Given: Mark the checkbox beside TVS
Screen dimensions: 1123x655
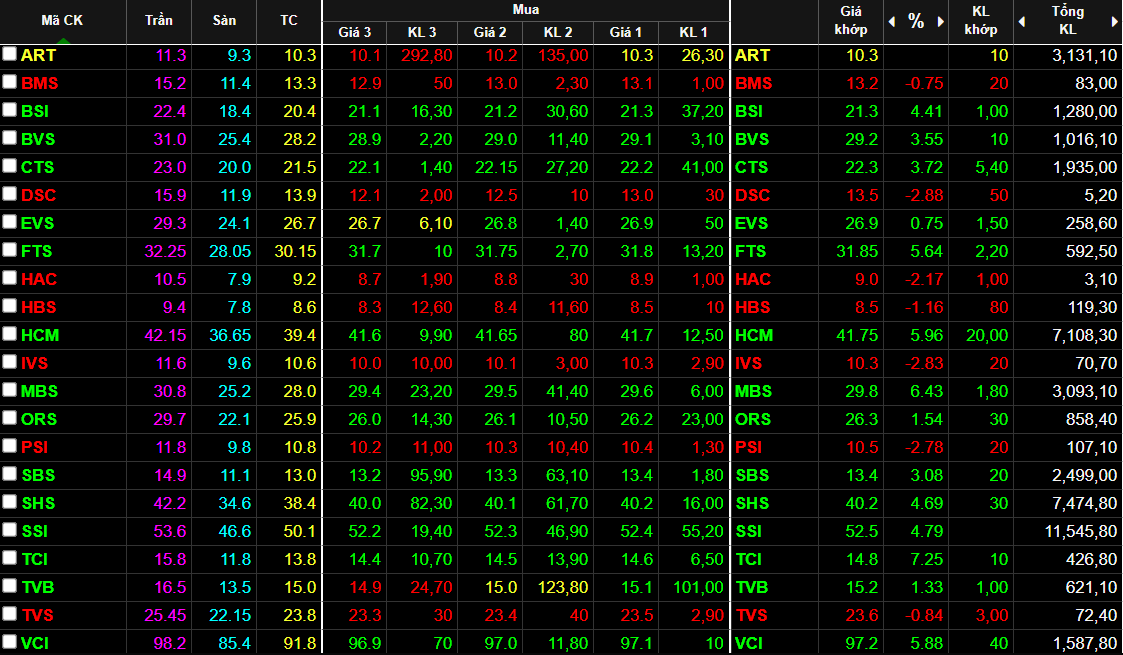Looking at the screenshot, I should 10,614.
